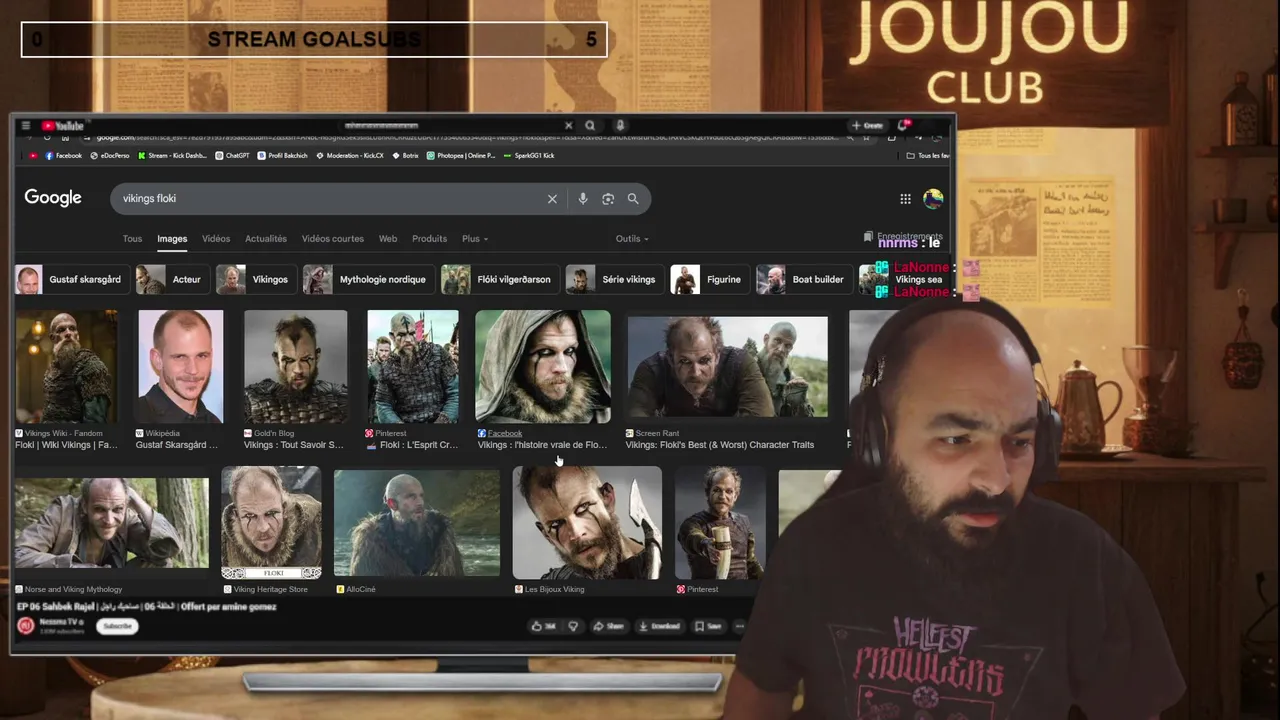The width and height of the screenshot is (1280, 720).
Task: Open the Screen Rant character traits image
Action: (728, 367)
